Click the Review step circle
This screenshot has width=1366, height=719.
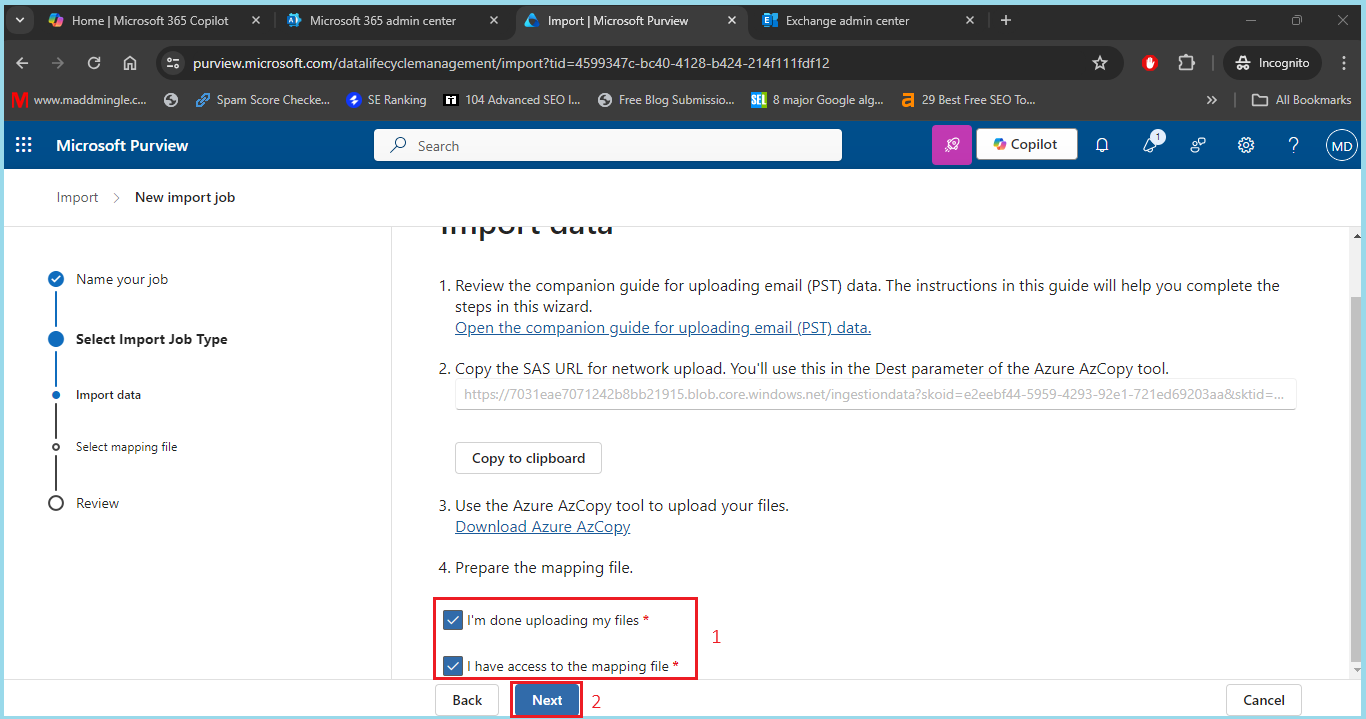(x=56, y=503)
